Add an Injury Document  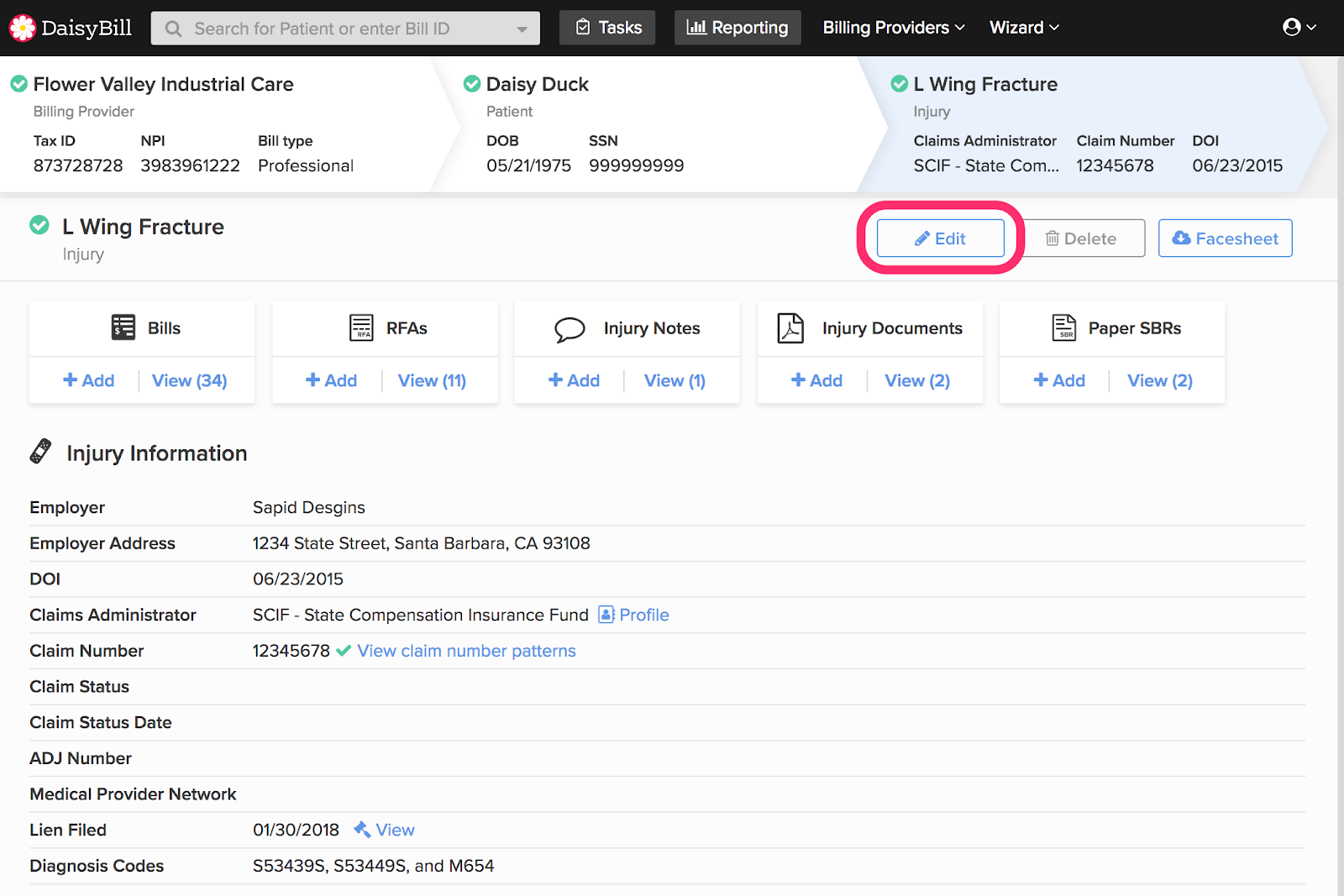click(816, 380)
